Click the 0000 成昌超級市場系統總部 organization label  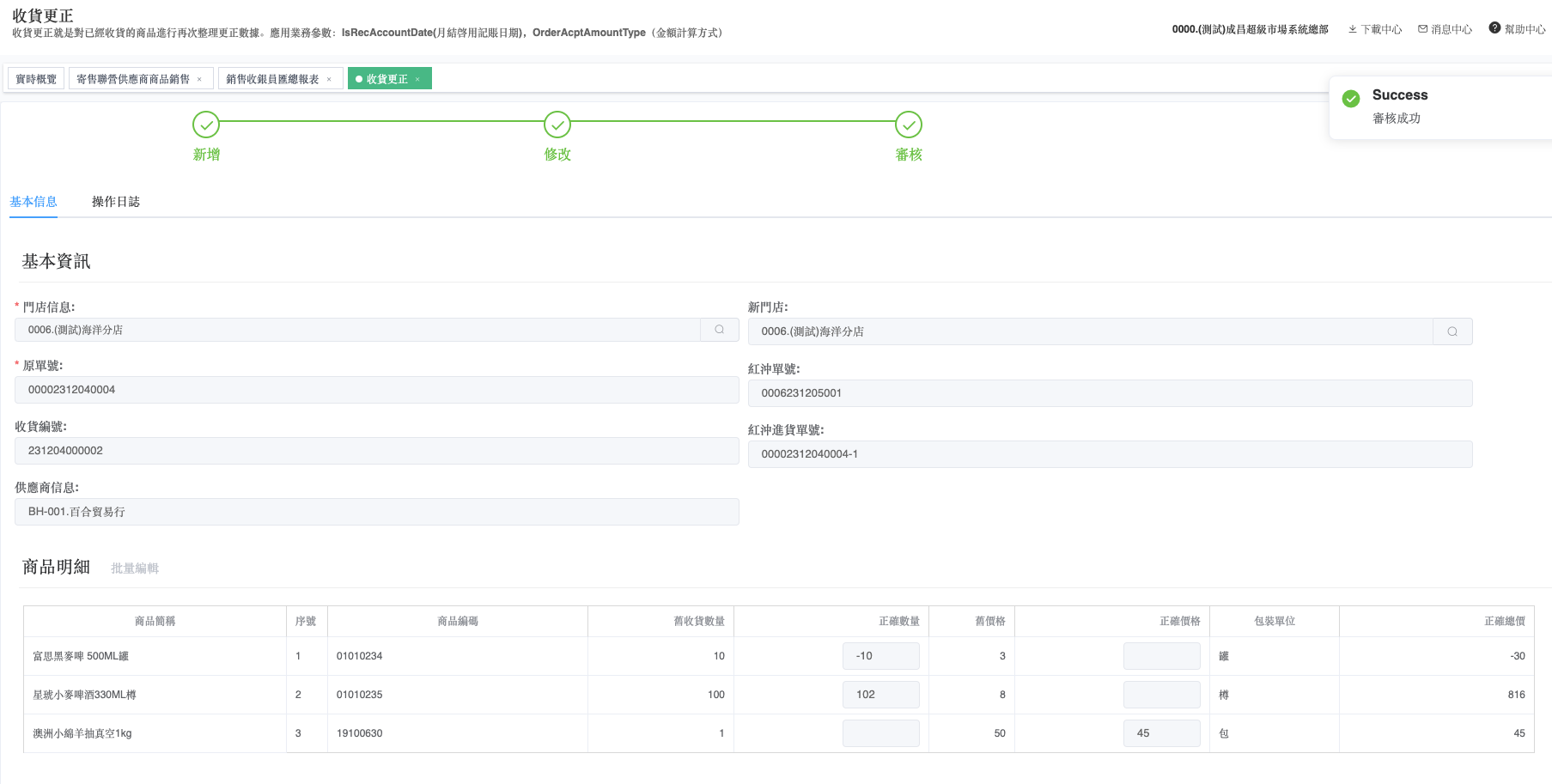click(x=1250, y=29)
